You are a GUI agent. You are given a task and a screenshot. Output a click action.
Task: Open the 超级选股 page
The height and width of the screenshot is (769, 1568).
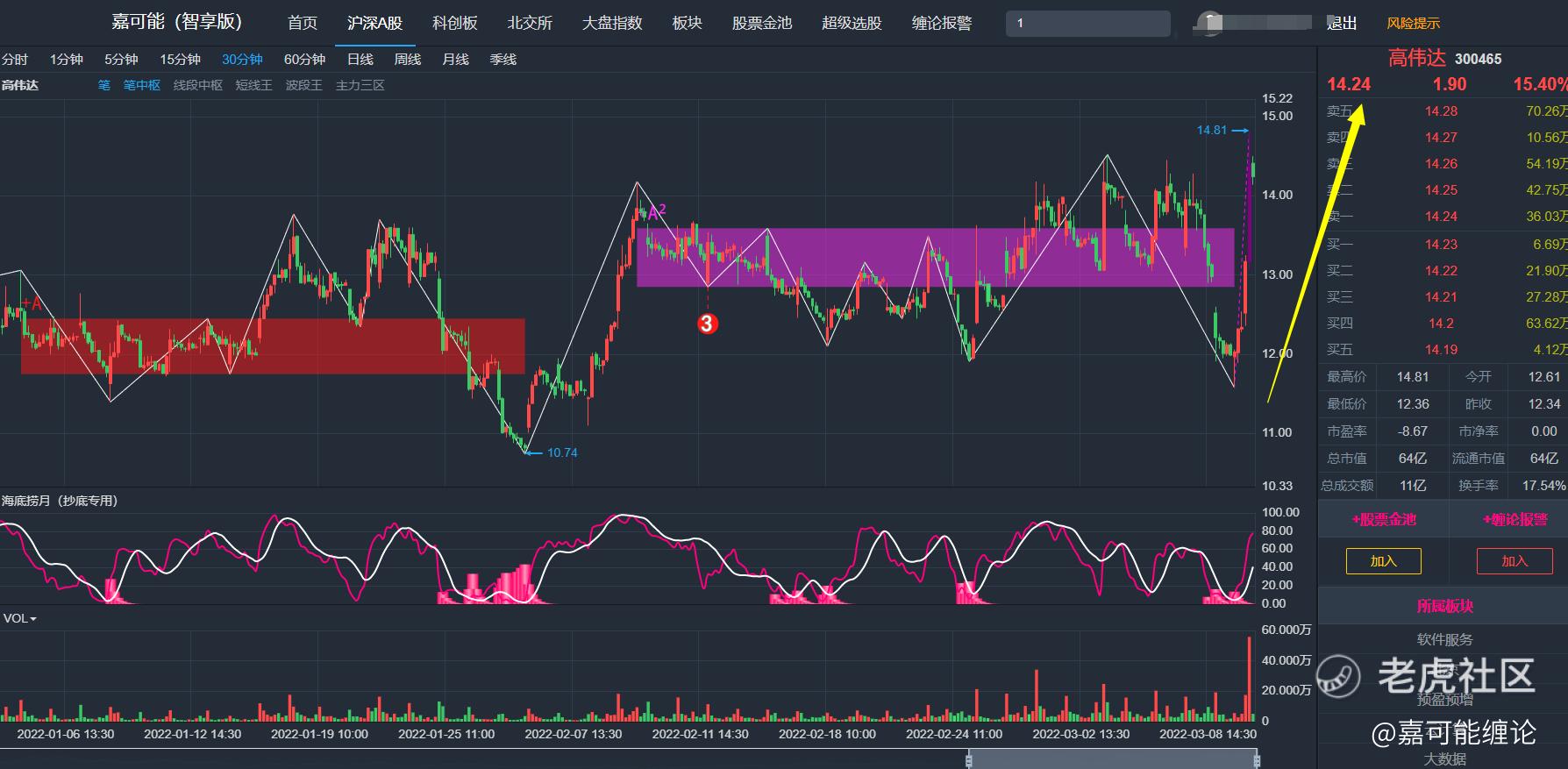[x=852, y=23]
